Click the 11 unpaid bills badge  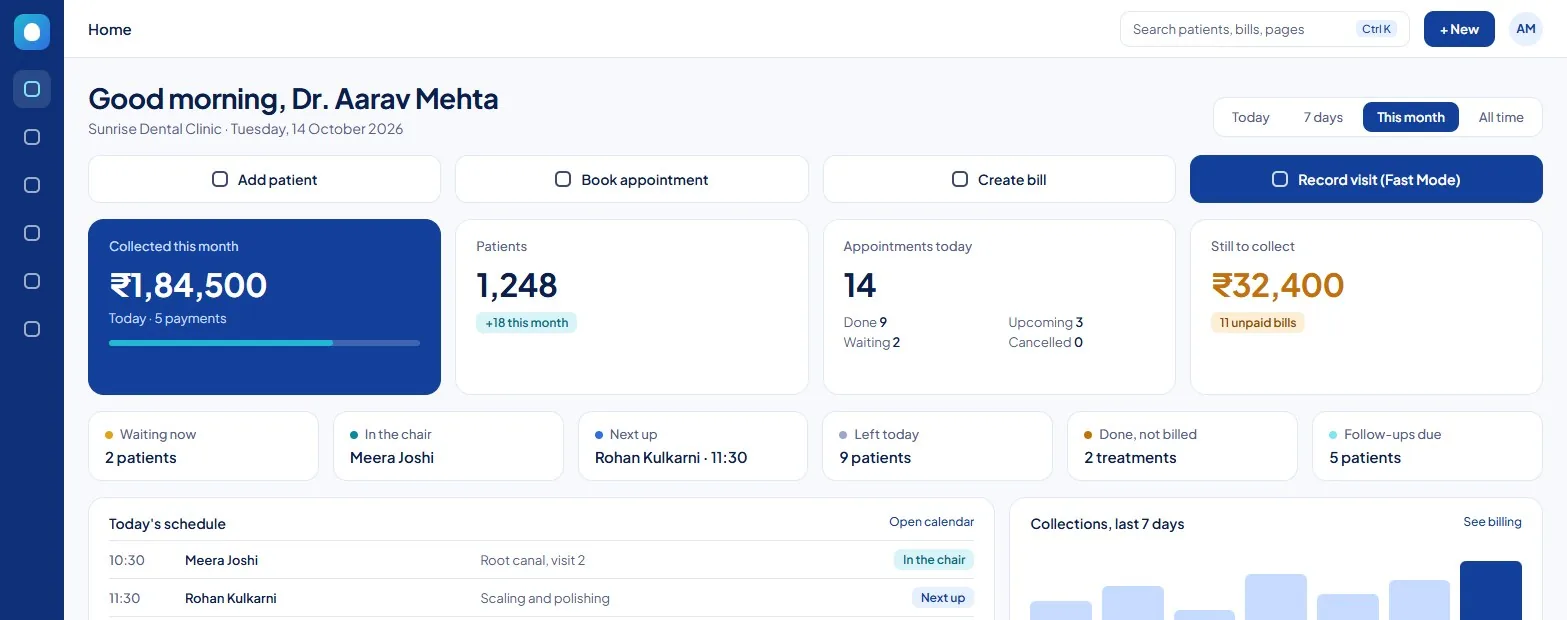coord(1257,322)
